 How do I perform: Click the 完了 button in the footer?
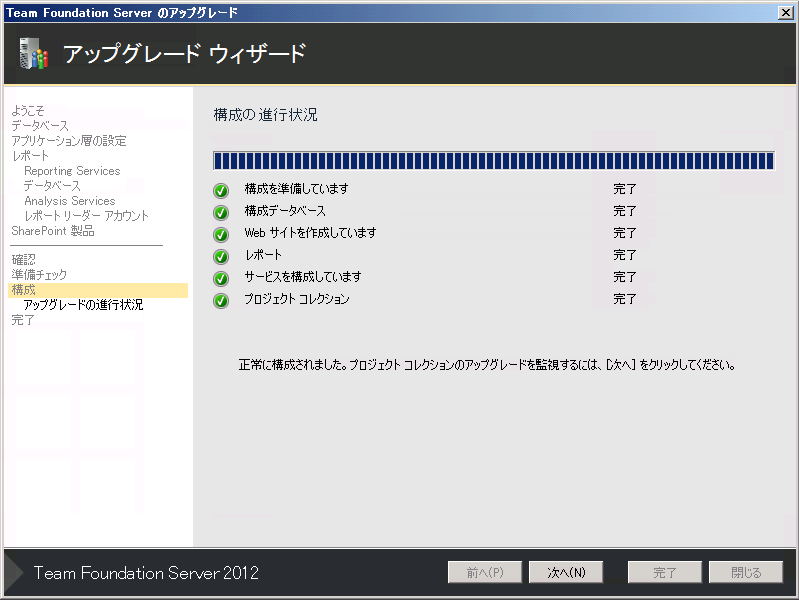[x=664, y=572]
